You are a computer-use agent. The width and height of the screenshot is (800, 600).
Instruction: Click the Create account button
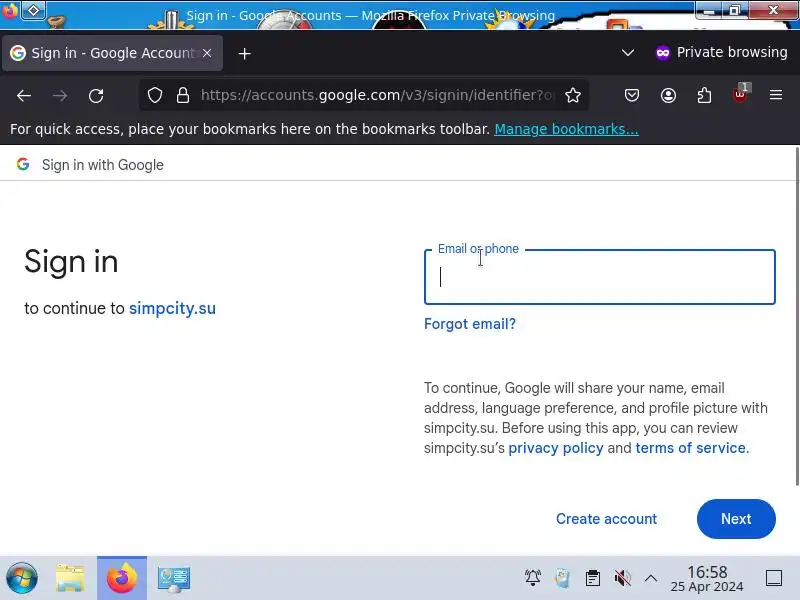[606, 519]
